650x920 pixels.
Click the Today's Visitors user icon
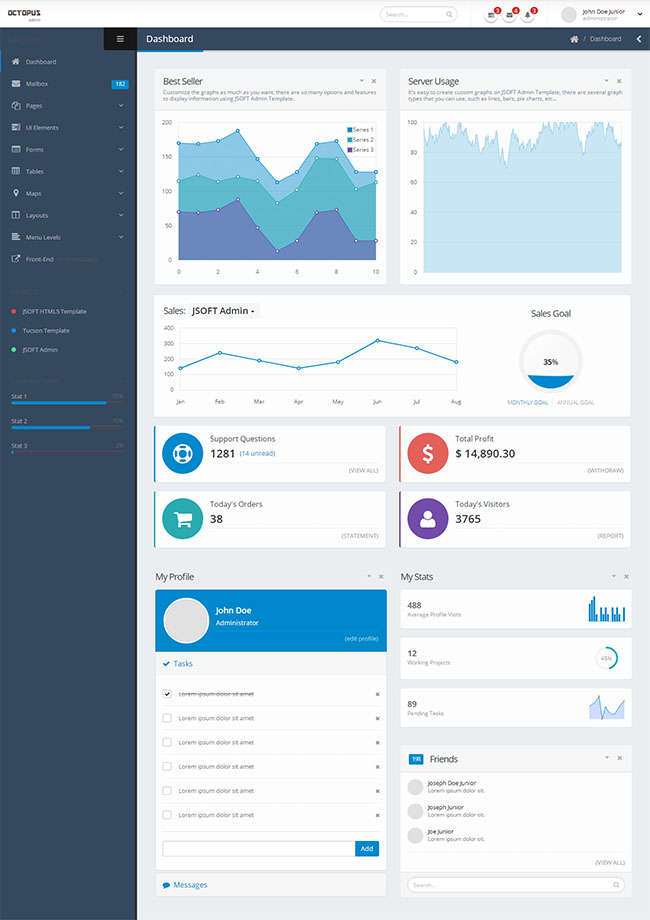click(428, 518)
